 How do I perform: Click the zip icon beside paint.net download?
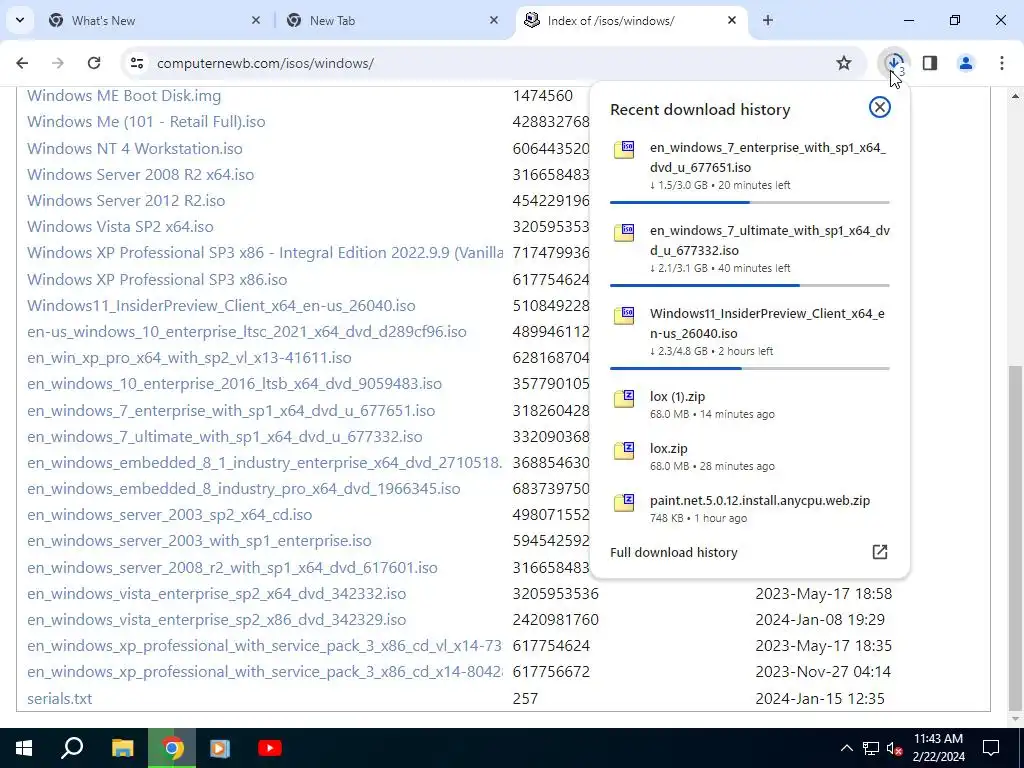pyautogui.click(x=624, y=502)
